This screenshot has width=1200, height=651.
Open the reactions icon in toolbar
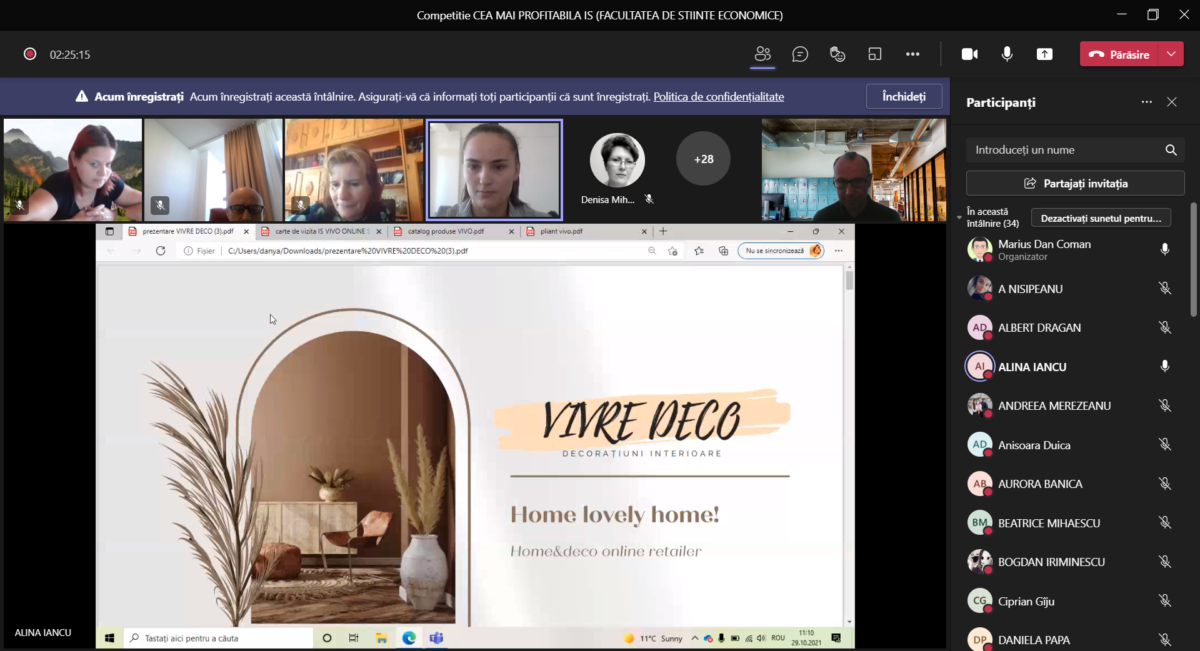pos(838,54)
